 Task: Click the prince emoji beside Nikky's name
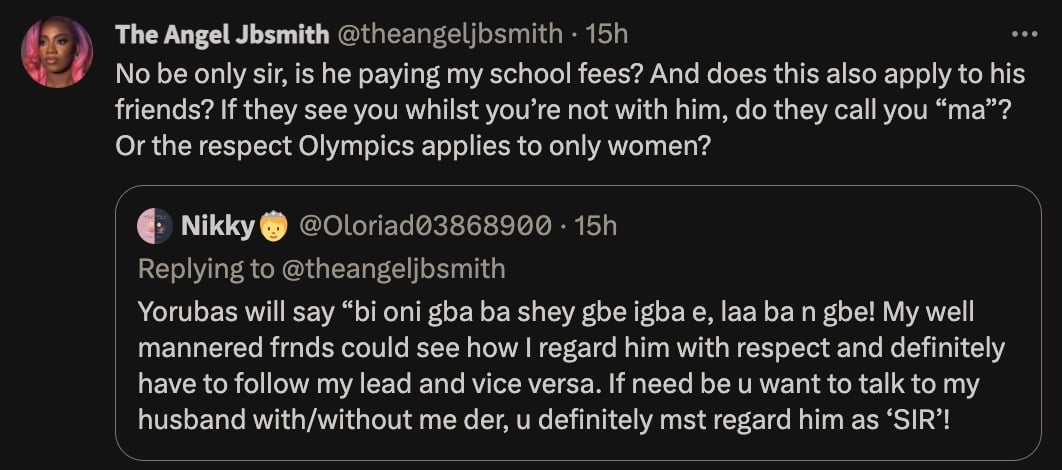[273, 227]
